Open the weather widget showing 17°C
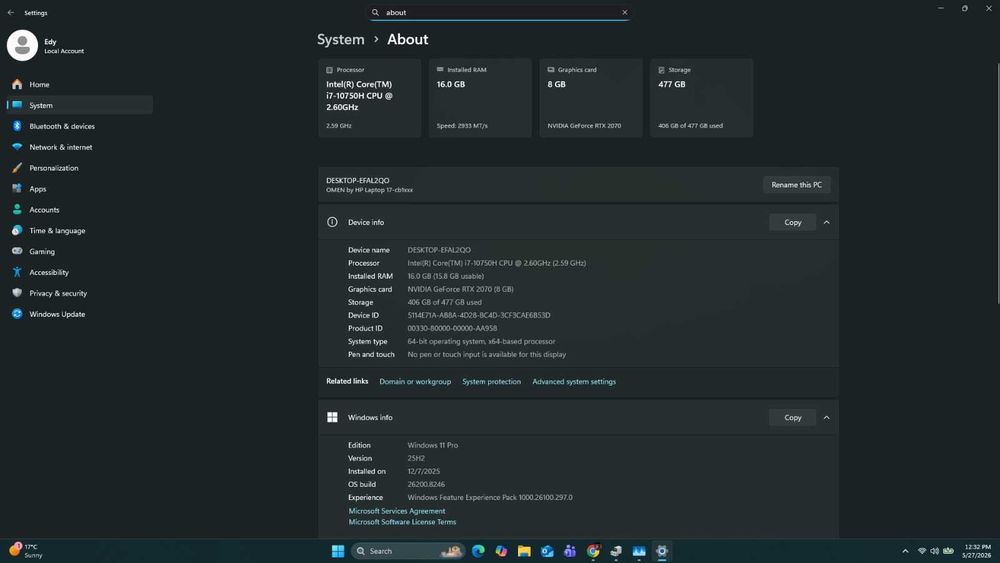The height and width of the screenshot is (563, 1000). [x=26, y=551]
